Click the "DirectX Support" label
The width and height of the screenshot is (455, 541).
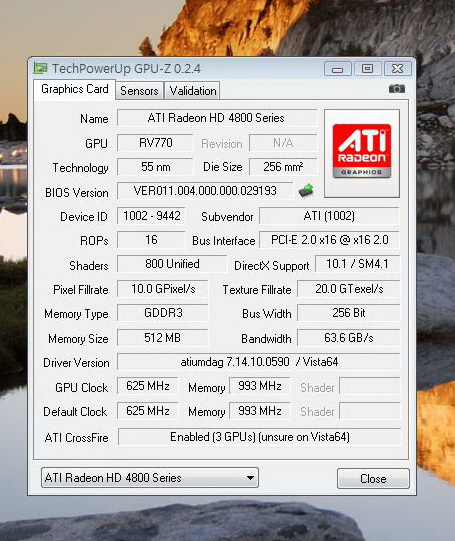271,266
